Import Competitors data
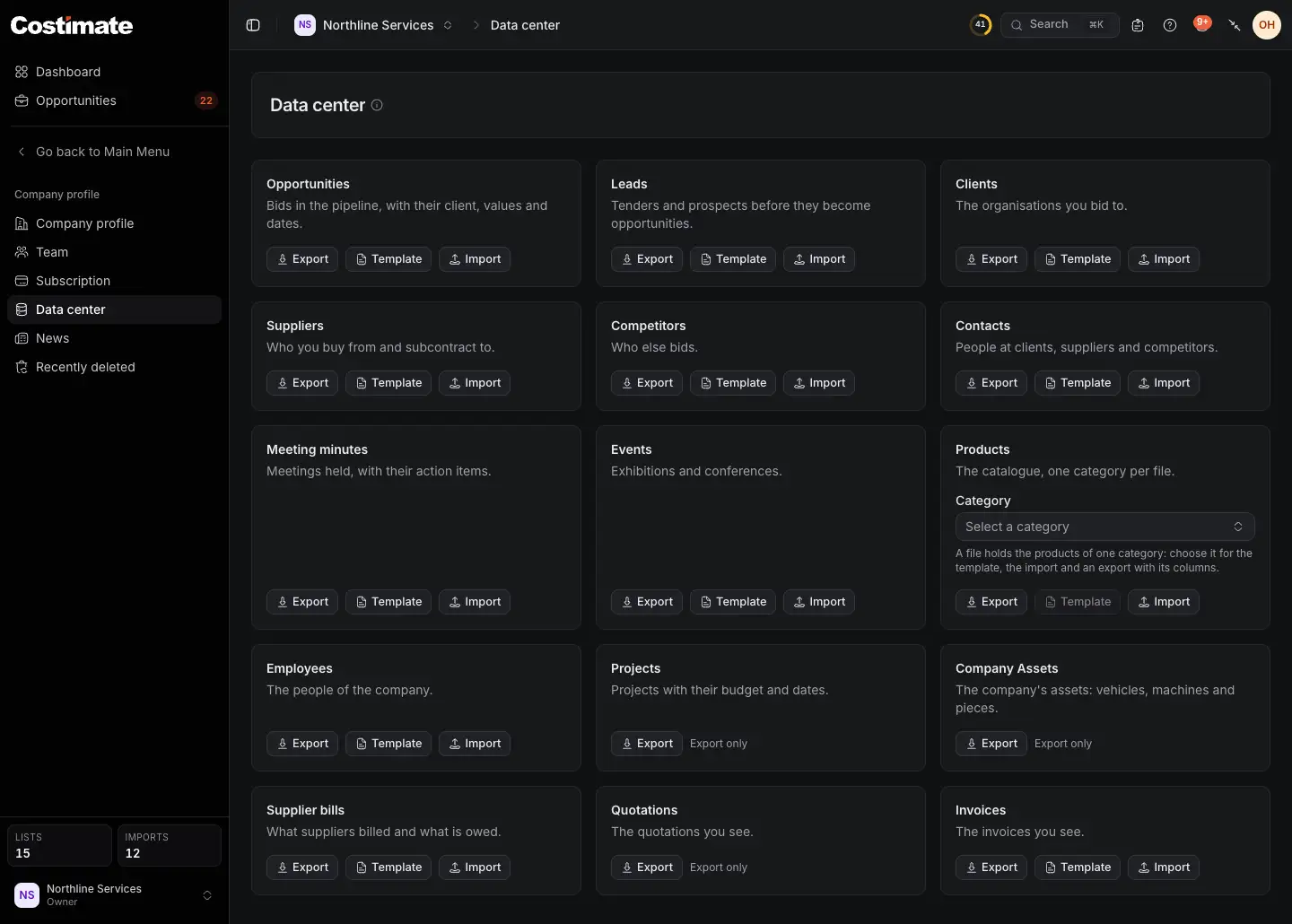This screenshot has height=924, width=1292. 819,383
